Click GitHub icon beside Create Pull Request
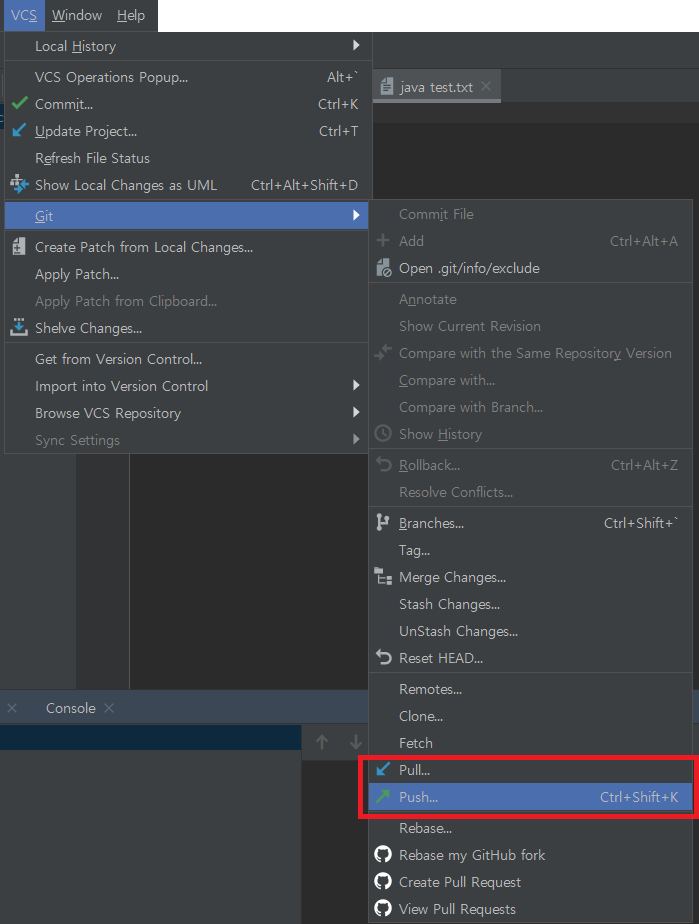 pyautogui.click(x=383, y=882)
